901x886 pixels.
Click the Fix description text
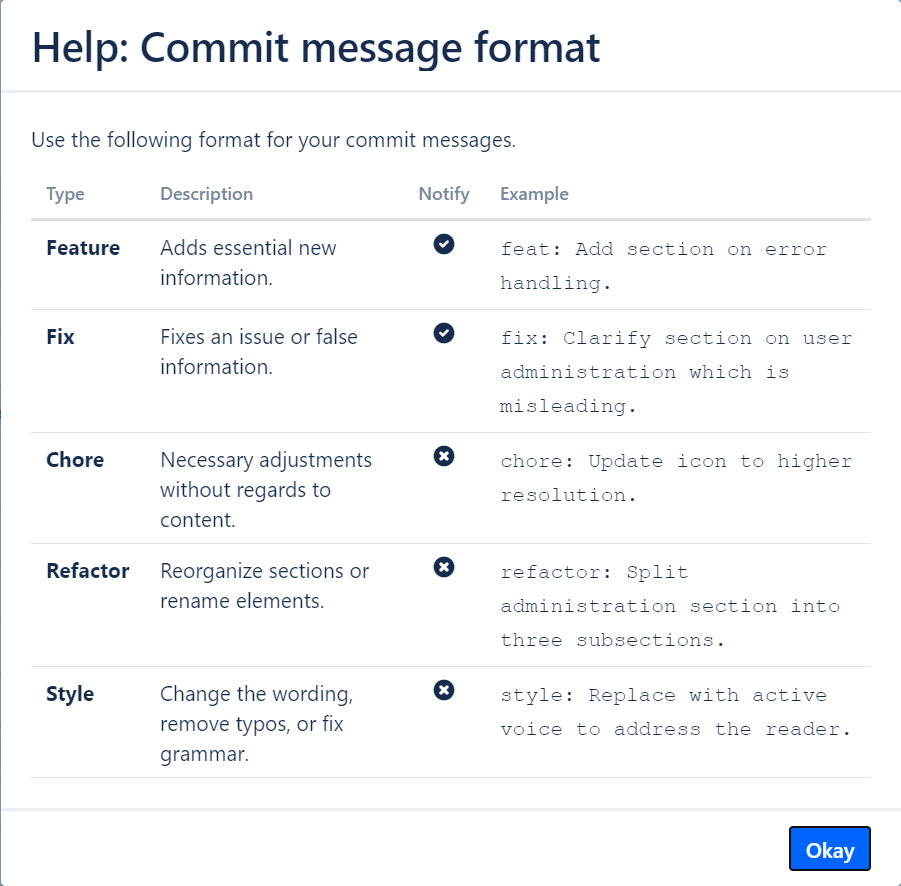258,351
